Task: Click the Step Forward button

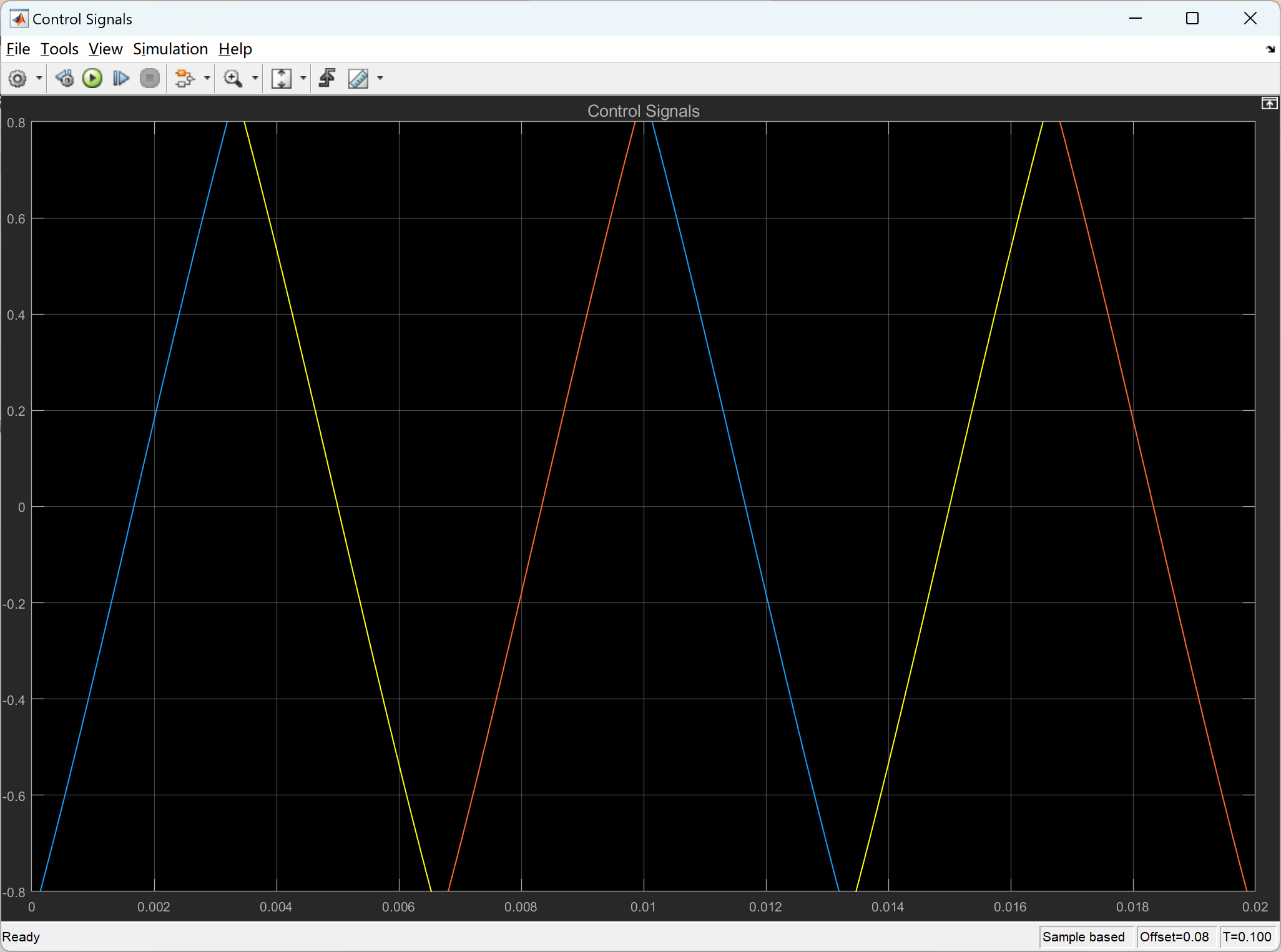Action: (120, 79)
